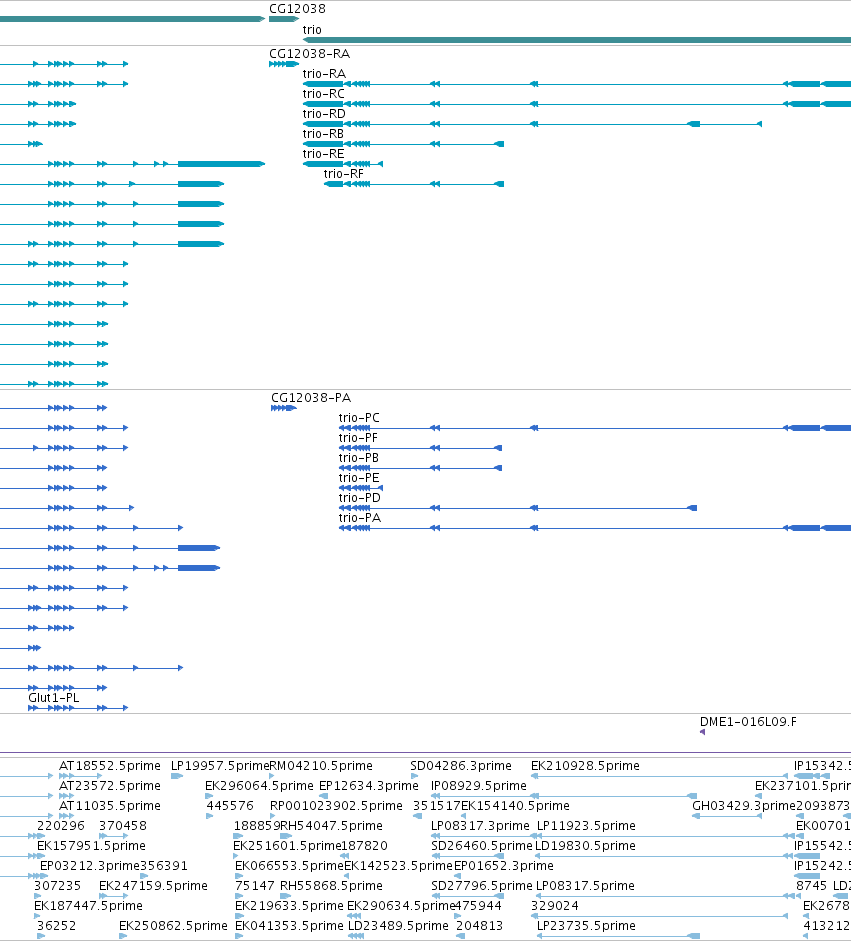Pick the SD04286.3prime EST label
This screenshot has height=941, width=851.
tap(461, 766)
